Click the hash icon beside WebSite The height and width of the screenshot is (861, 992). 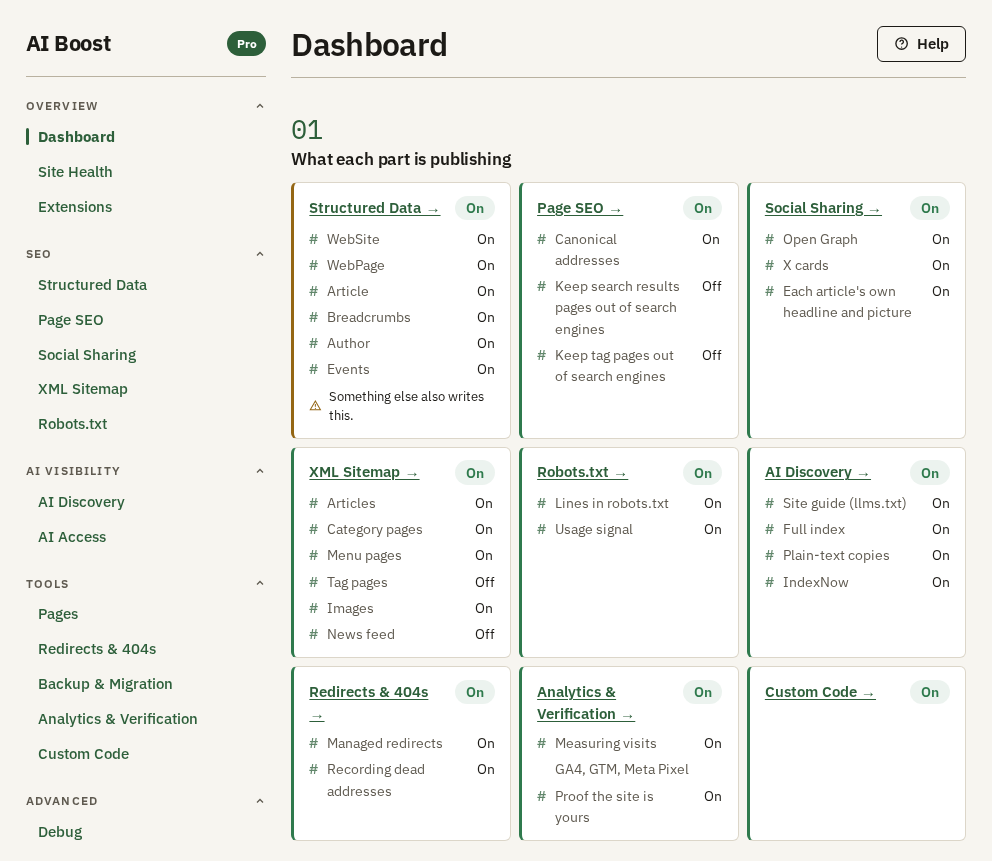tap(313, 240)
